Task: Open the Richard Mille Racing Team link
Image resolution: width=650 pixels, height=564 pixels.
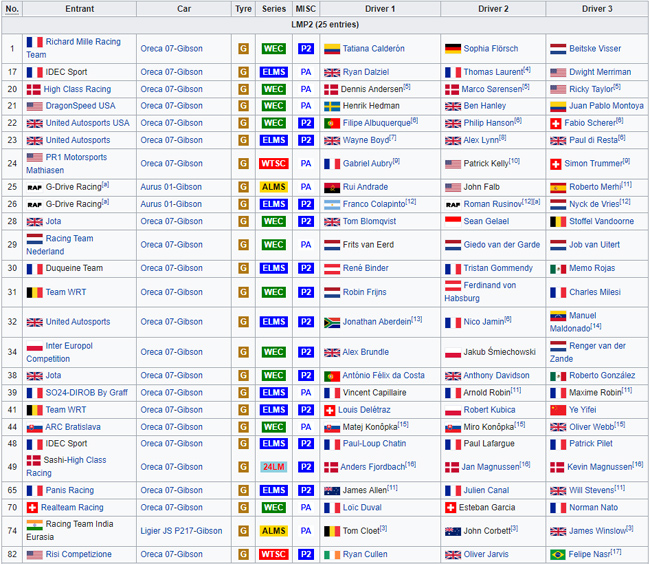Action: click(73, 48)
